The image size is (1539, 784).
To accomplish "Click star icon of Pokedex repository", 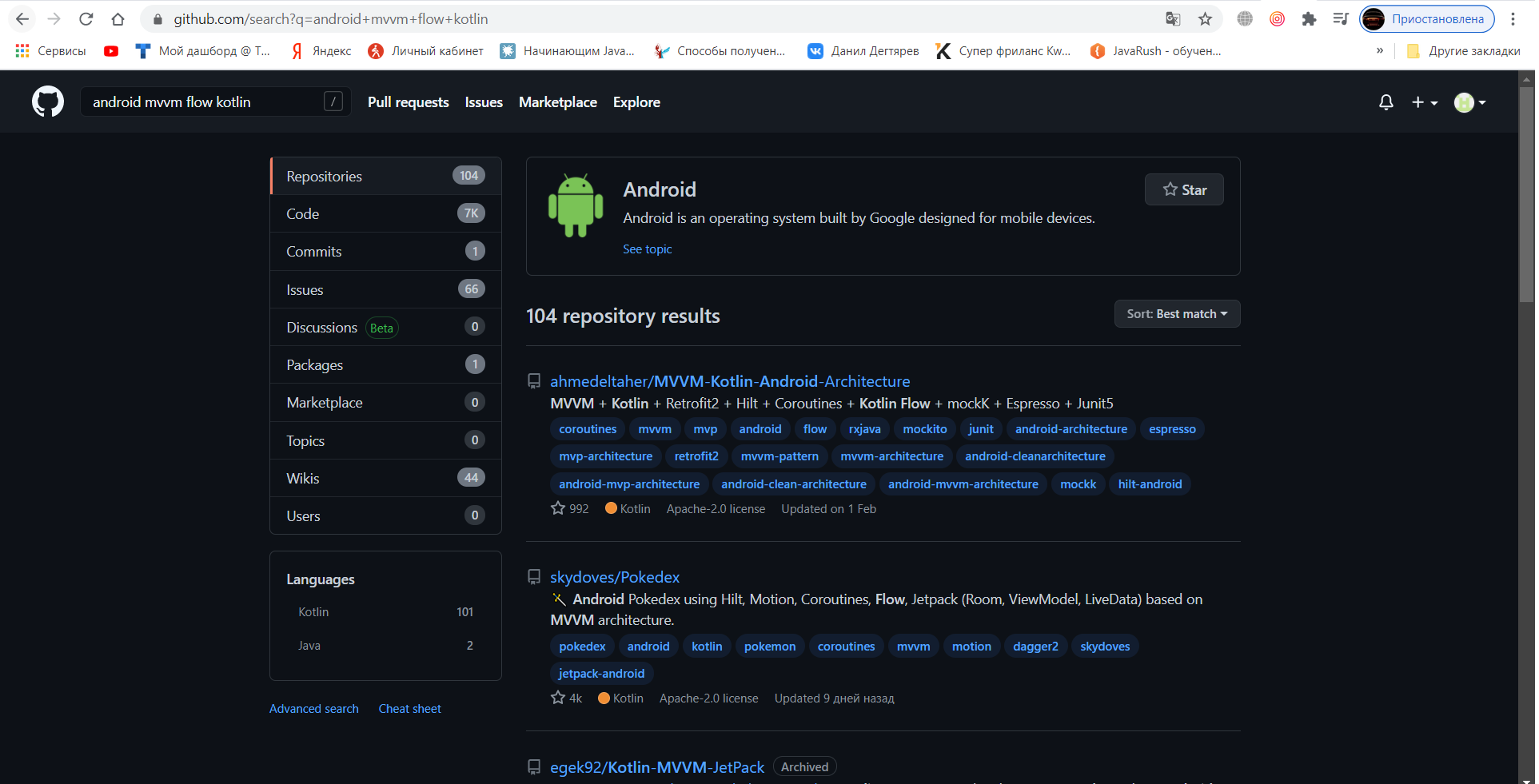I will (x=558, y=698).
